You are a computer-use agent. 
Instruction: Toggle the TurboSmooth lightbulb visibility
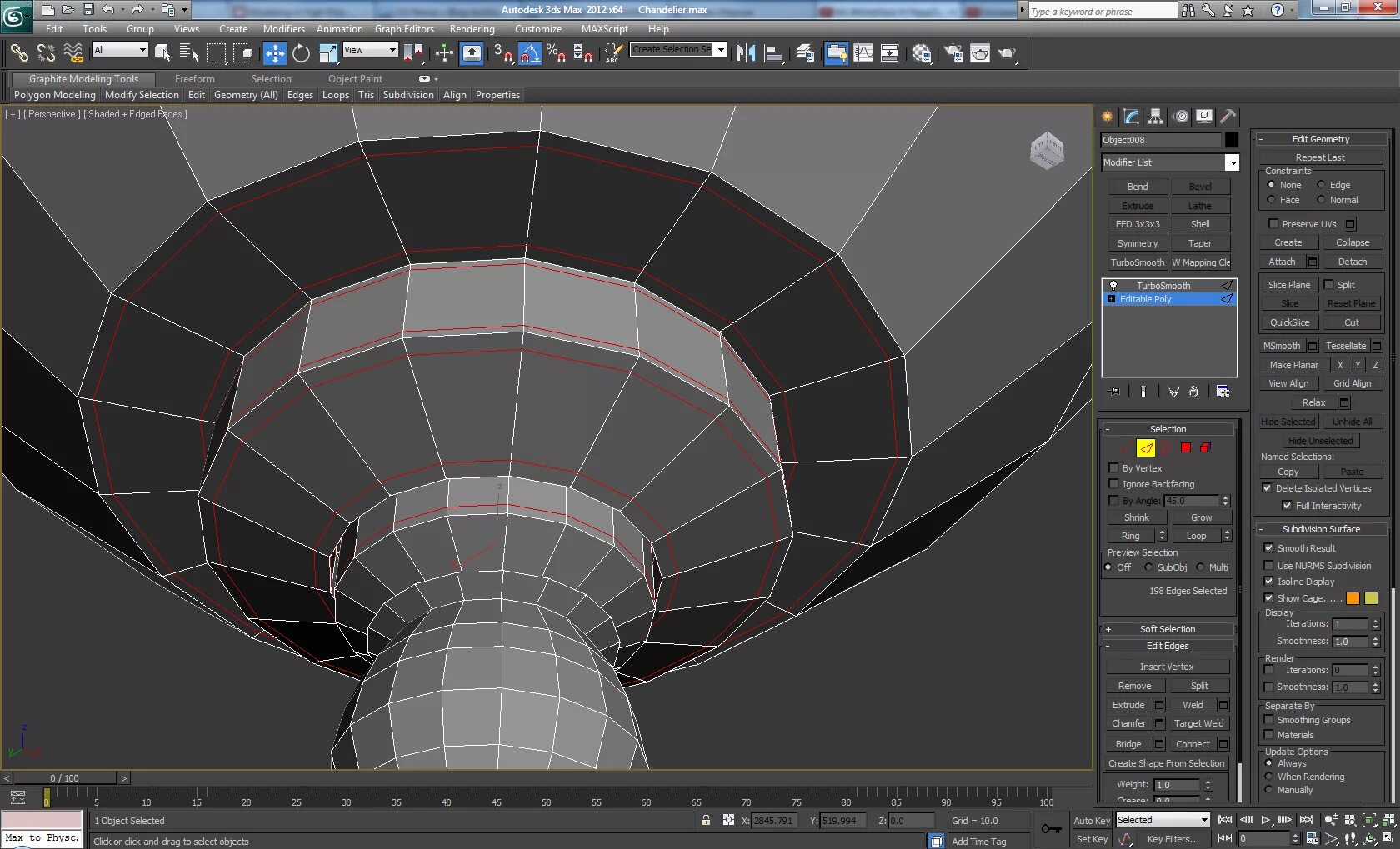coord(1112,286)
